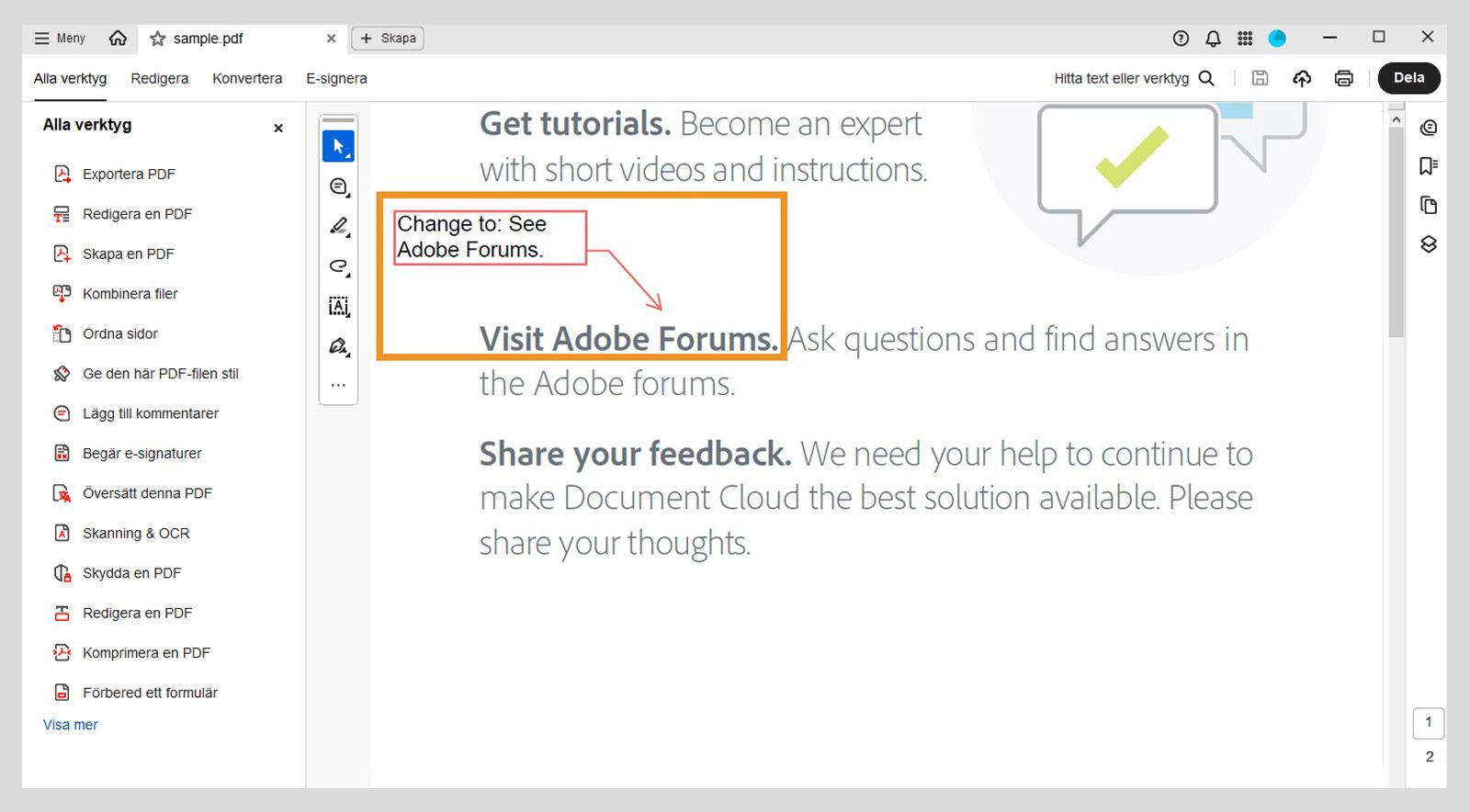The height and width of the screenshot is (812, 1470).
Task: Click the vertical scrollbar thumb
Action: (x=1396, y=230)
